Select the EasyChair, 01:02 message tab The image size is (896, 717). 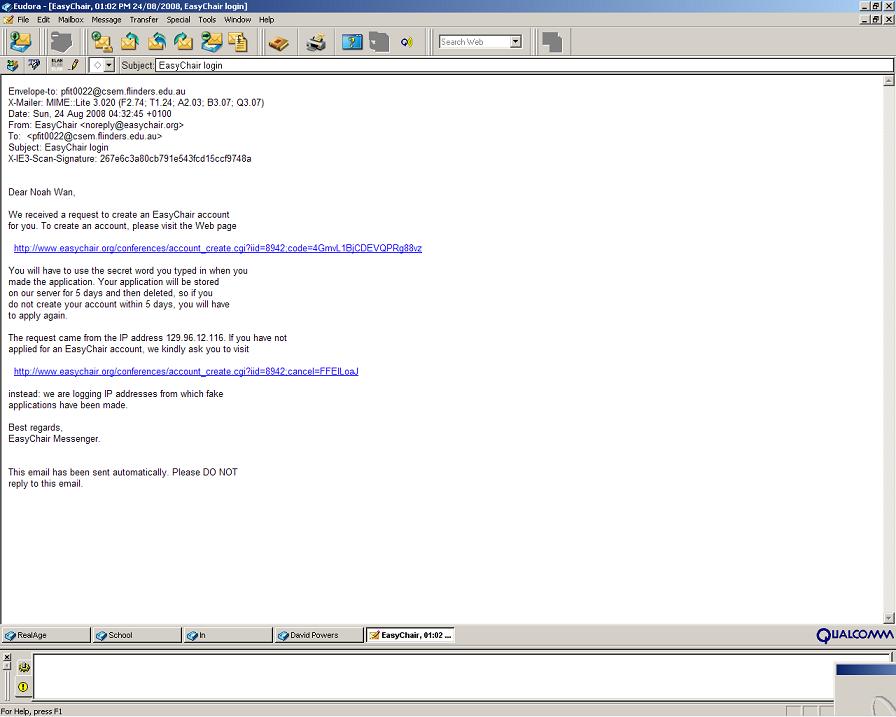coord(410,635)
